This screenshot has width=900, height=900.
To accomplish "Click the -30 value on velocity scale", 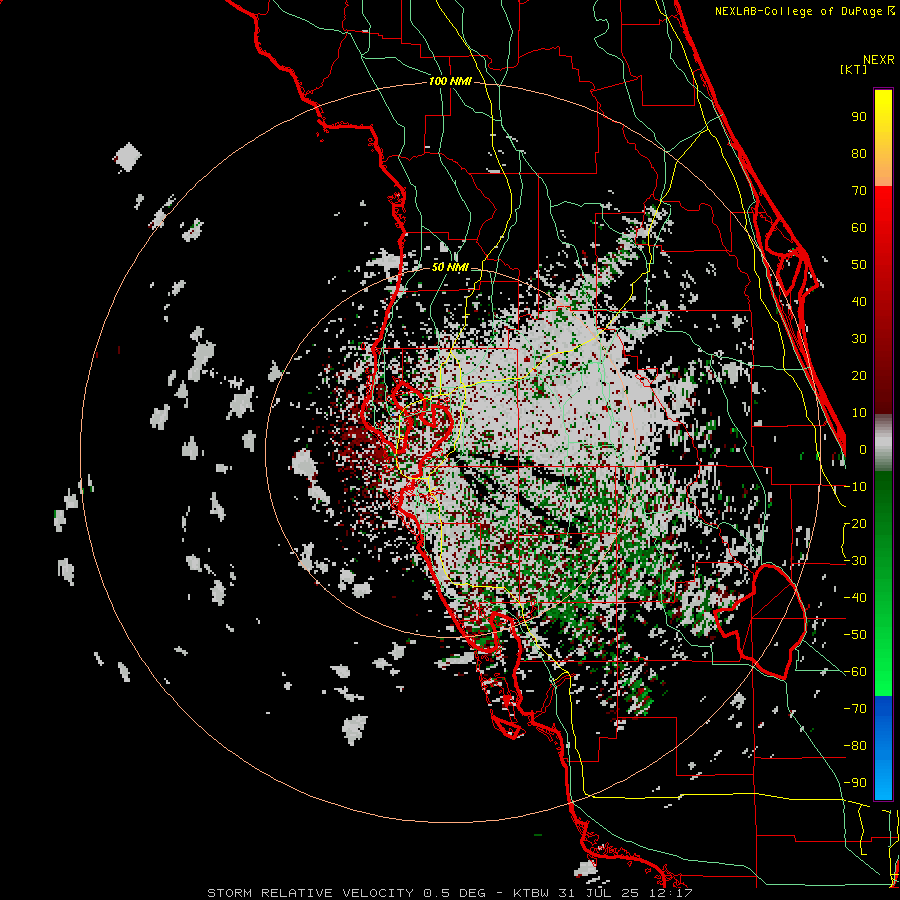I will [855, 561].
